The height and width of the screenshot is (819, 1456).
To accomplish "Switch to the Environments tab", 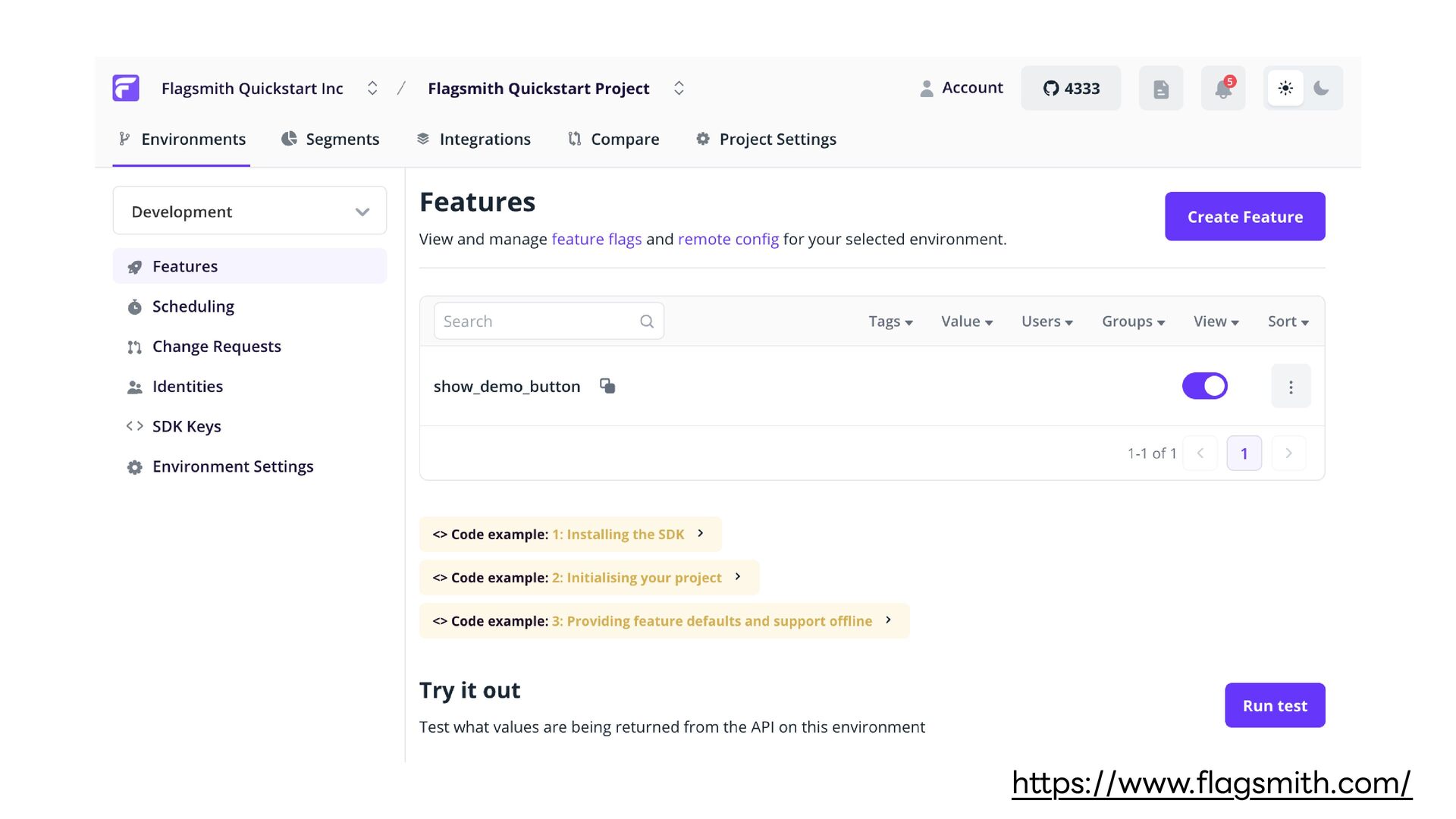I will coord(182,140).
